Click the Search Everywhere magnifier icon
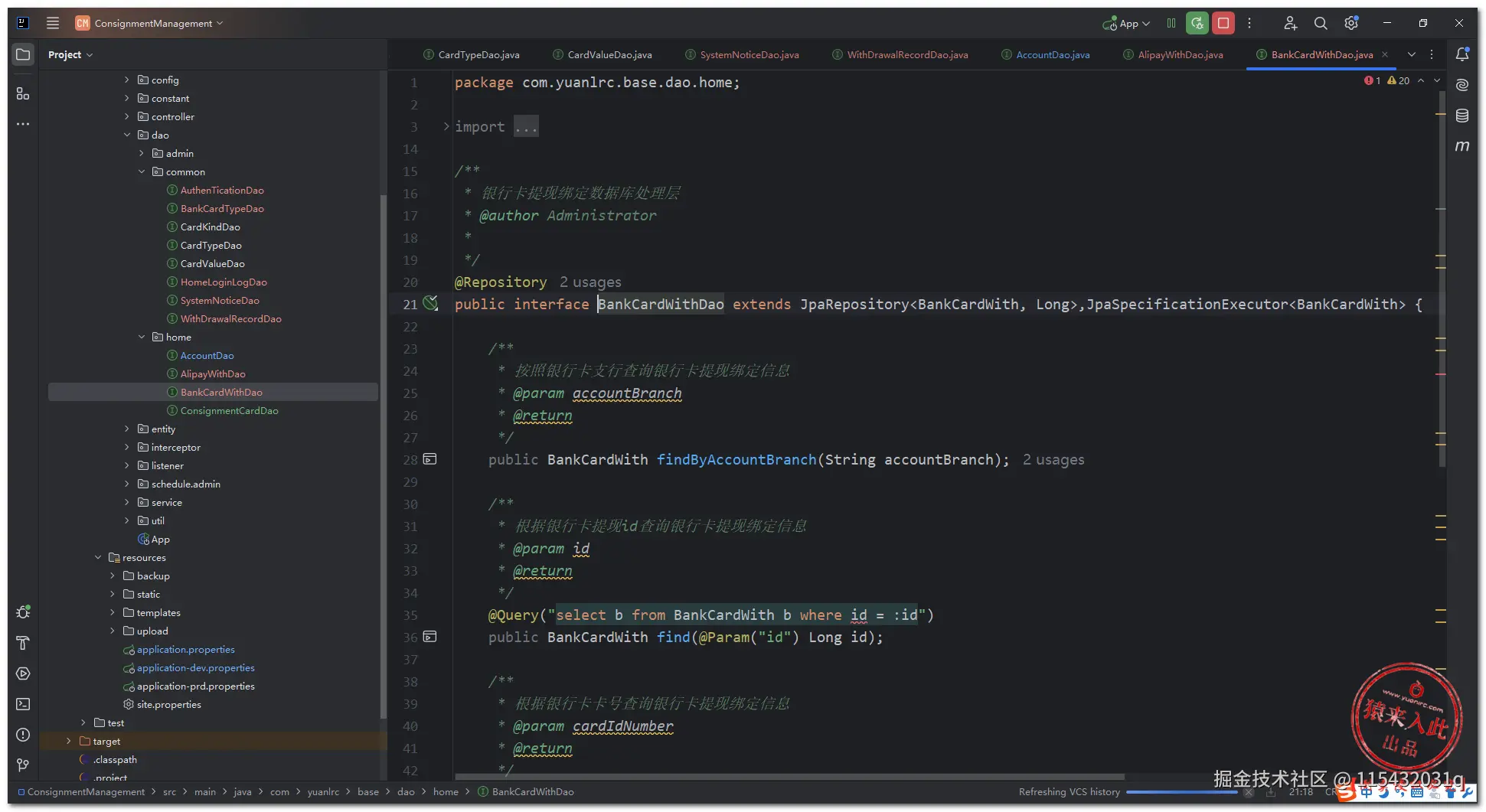 click(1321, 24)
